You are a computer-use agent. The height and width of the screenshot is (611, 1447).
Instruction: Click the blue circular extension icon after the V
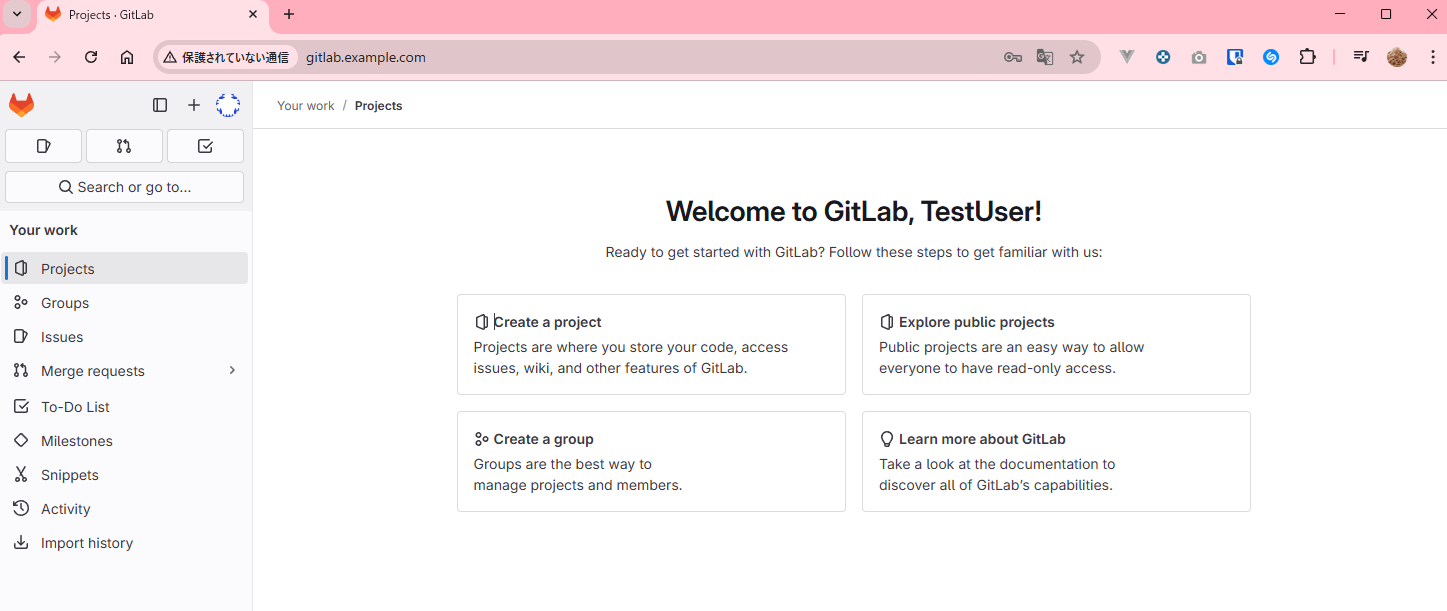click(x=1163, y=57)
